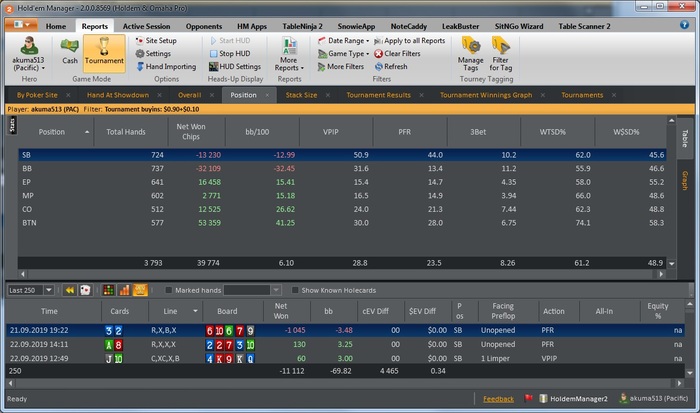This screenshot has height=413, width=700.
Task: Open Site Setup options
Action: (156, 41)
